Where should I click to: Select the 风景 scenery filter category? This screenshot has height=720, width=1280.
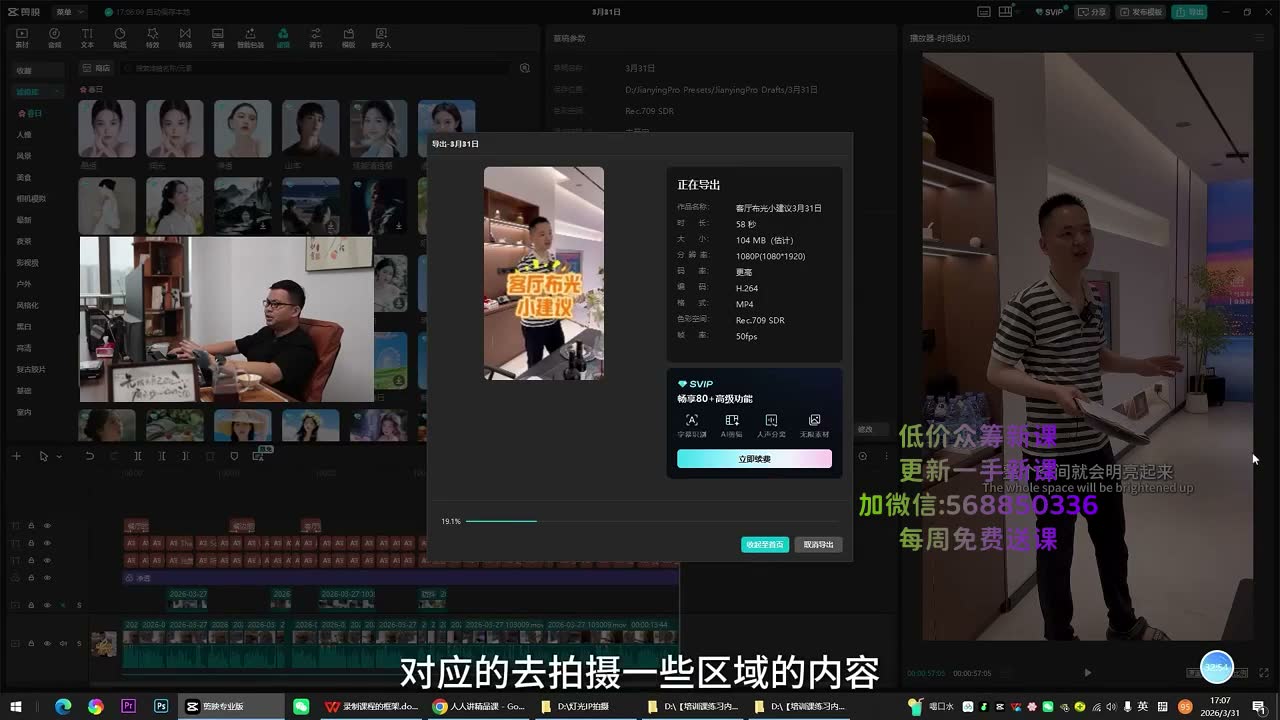24,156
